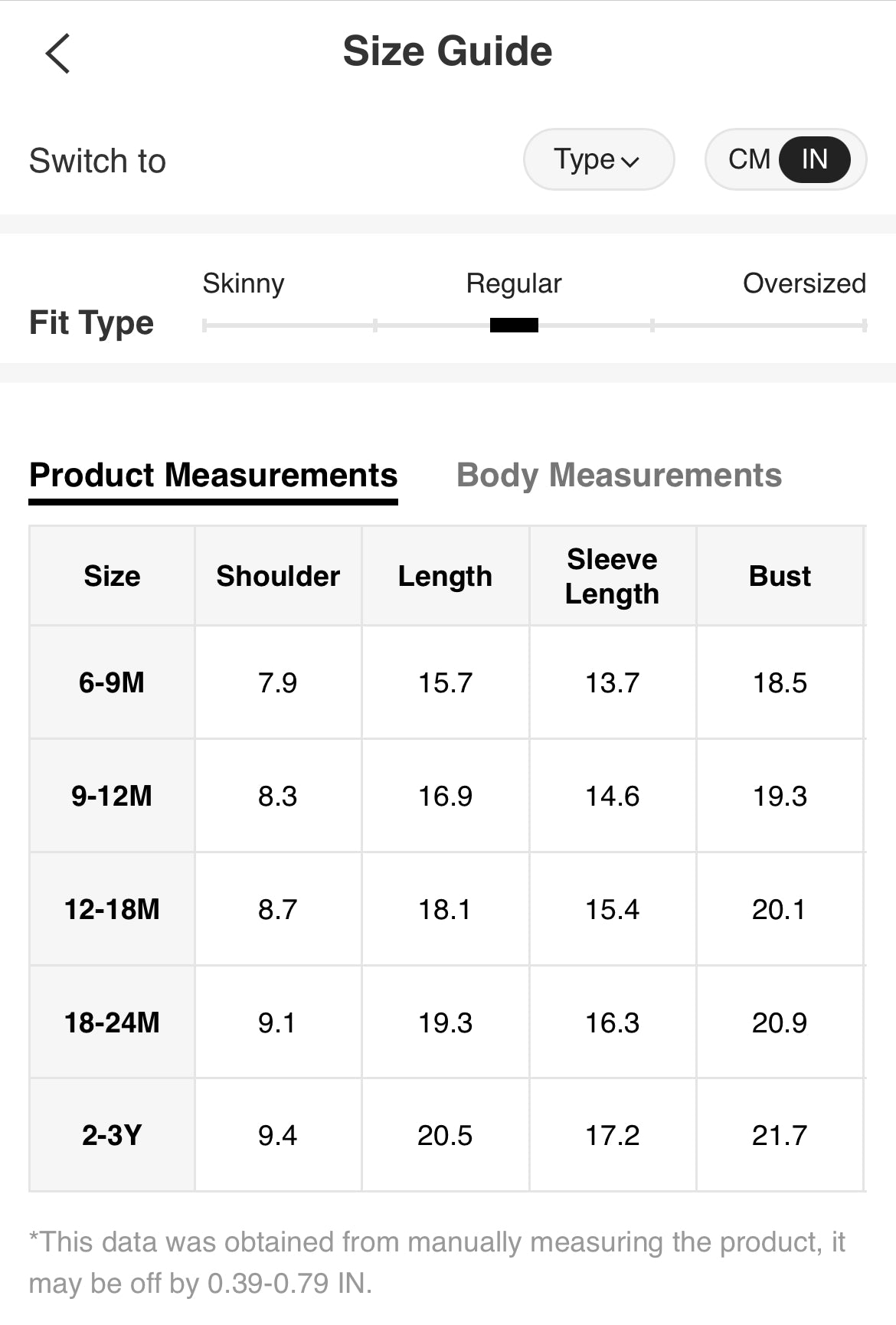Screen dimensions: 896x1325
Task: Select the 9-12M size row header
Action: point(112,796)
